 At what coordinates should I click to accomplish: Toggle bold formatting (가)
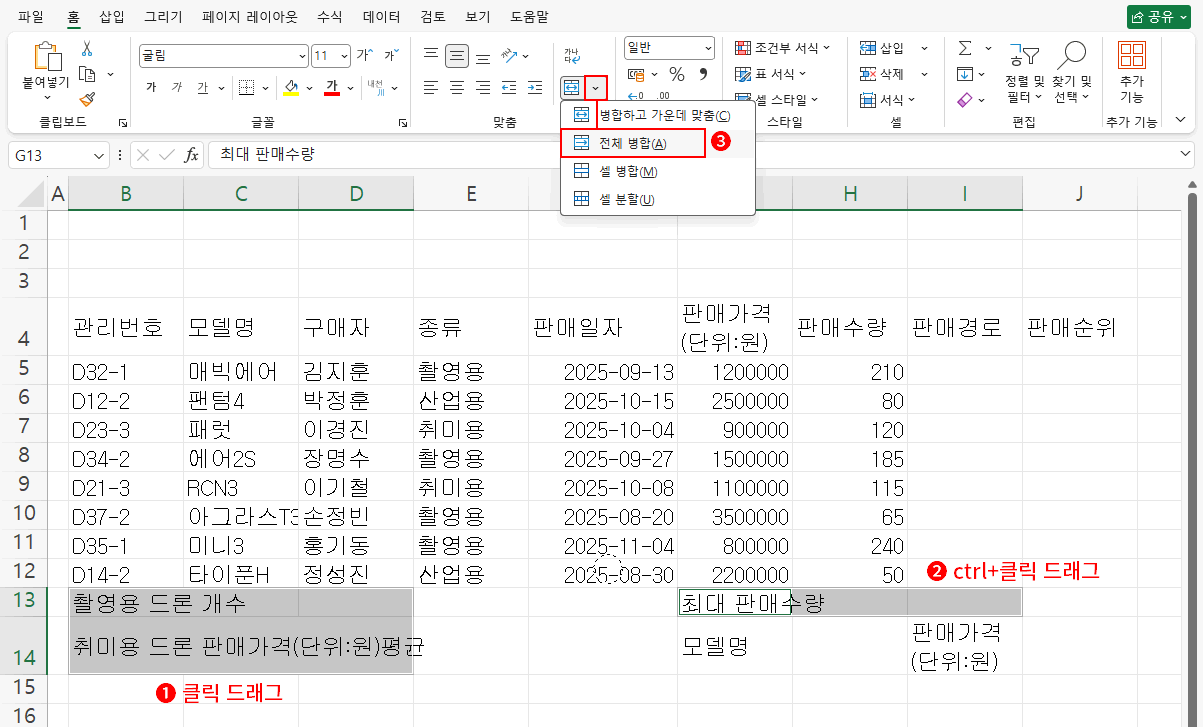pos(151,88)
